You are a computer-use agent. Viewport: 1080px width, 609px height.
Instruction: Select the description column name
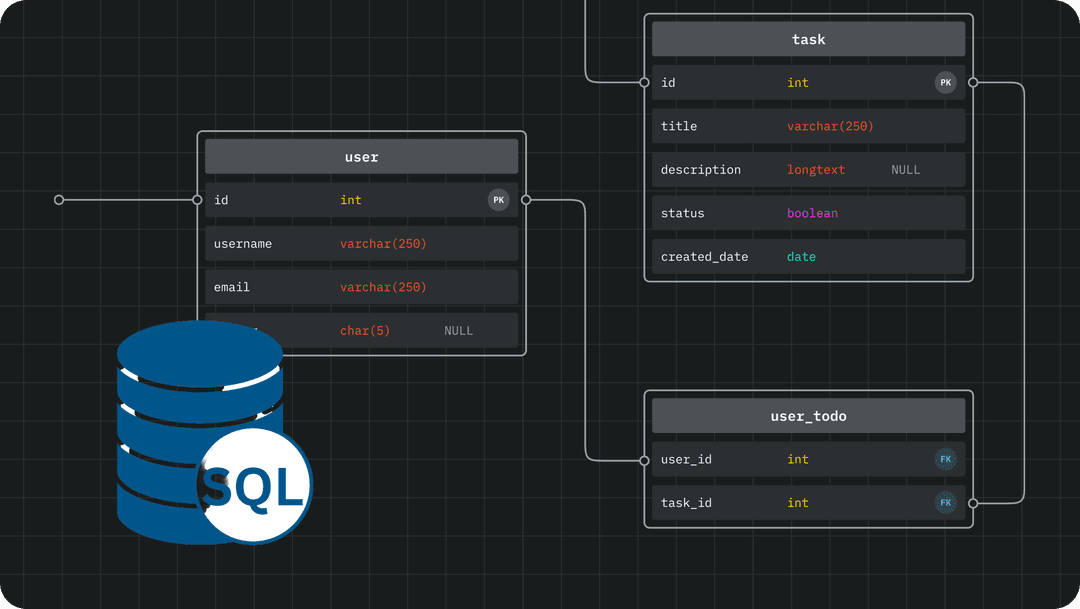pyautogui.click(x=701, y=169)
